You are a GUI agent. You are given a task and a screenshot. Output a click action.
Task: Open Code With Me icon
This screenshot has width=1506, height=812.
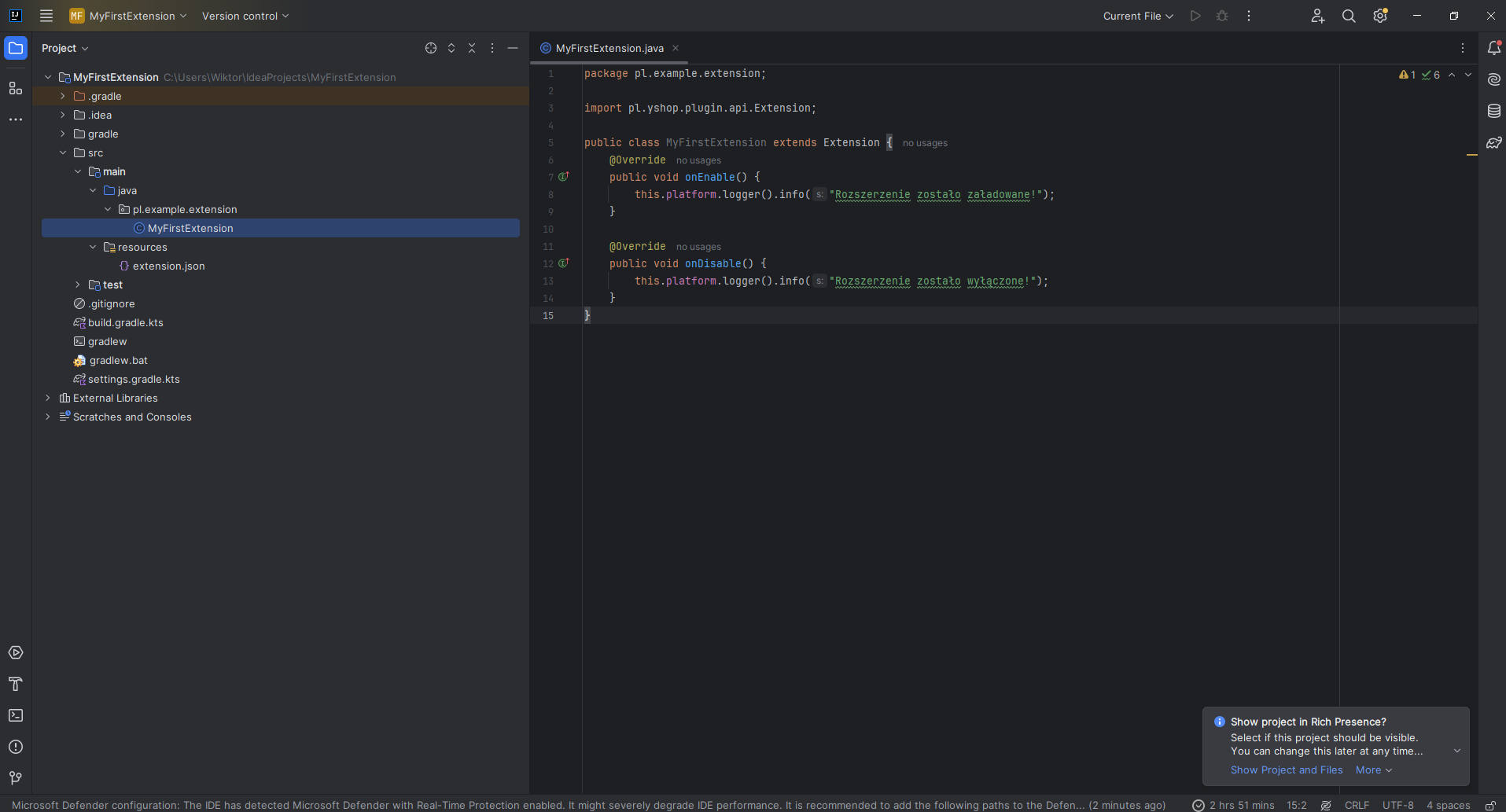[x=1318, y=16]
